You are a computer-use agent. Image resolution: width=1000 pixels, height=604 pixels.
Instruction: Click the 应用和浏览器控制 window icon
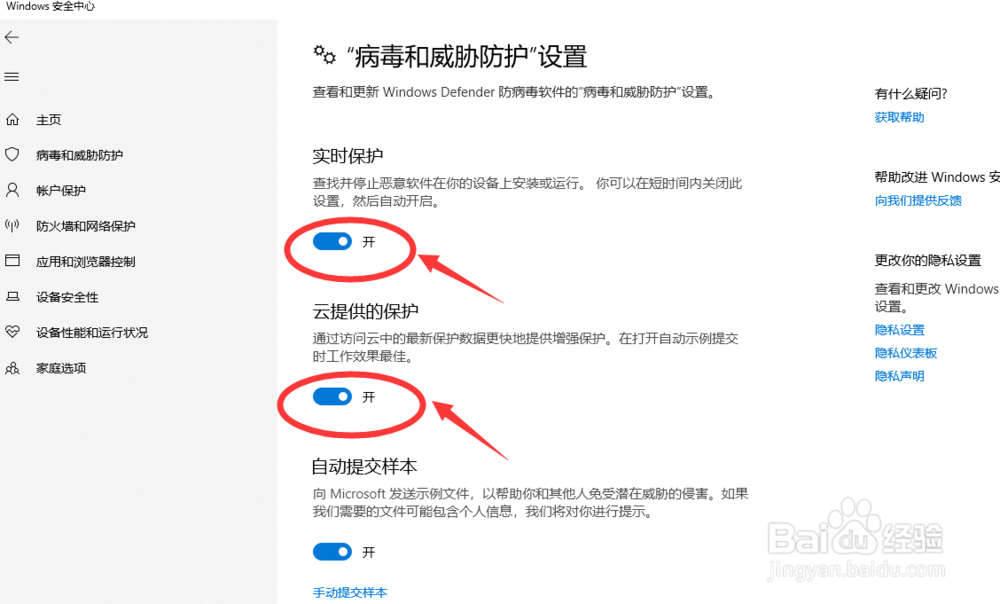[12, 260]
